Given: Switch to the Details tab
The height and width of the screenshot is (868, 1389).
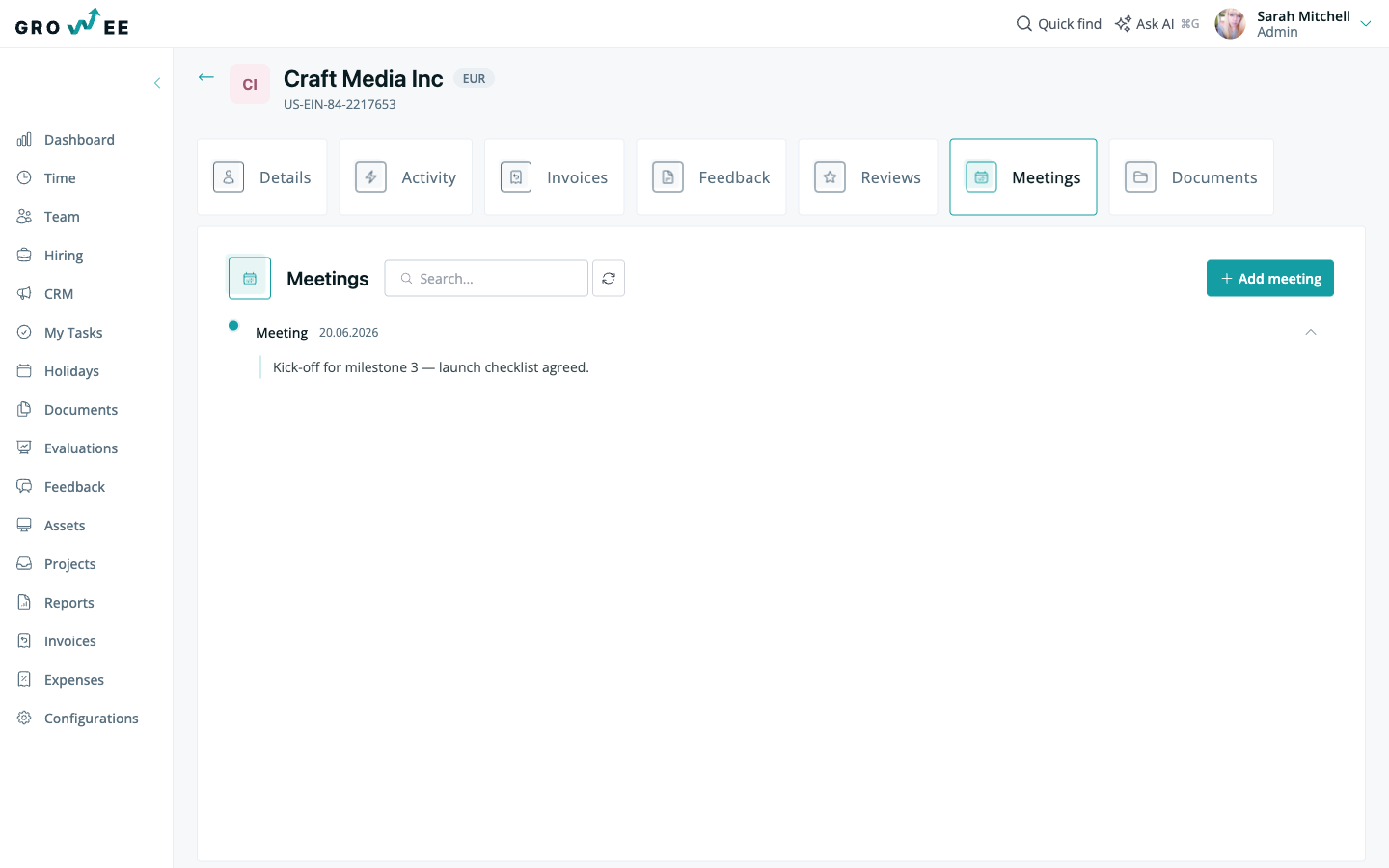Looking at the screenshot, I should (261, 177).
